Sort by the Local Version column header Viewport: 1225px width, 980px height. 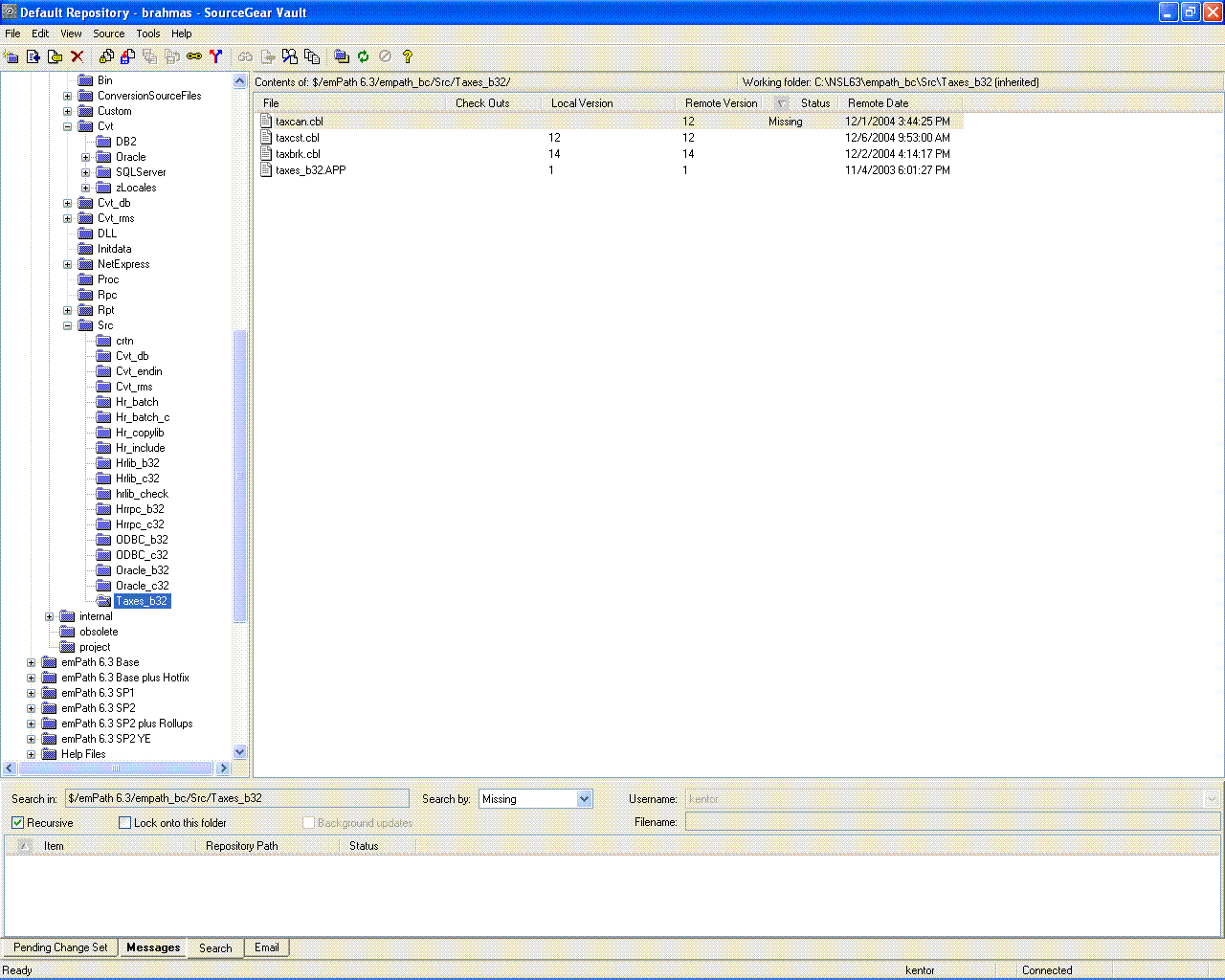coord(608,103)
